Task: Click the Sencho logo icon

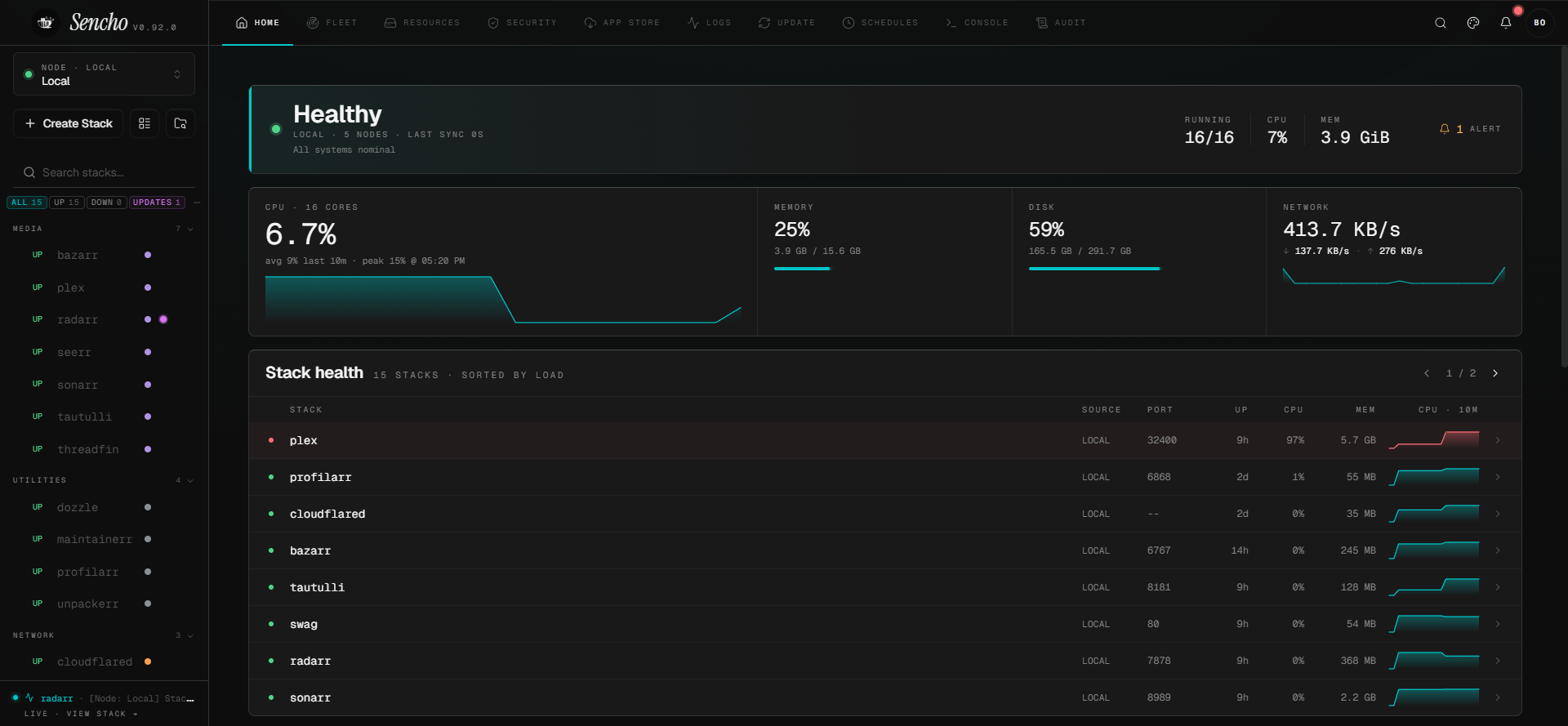Action: coord(46,23)
